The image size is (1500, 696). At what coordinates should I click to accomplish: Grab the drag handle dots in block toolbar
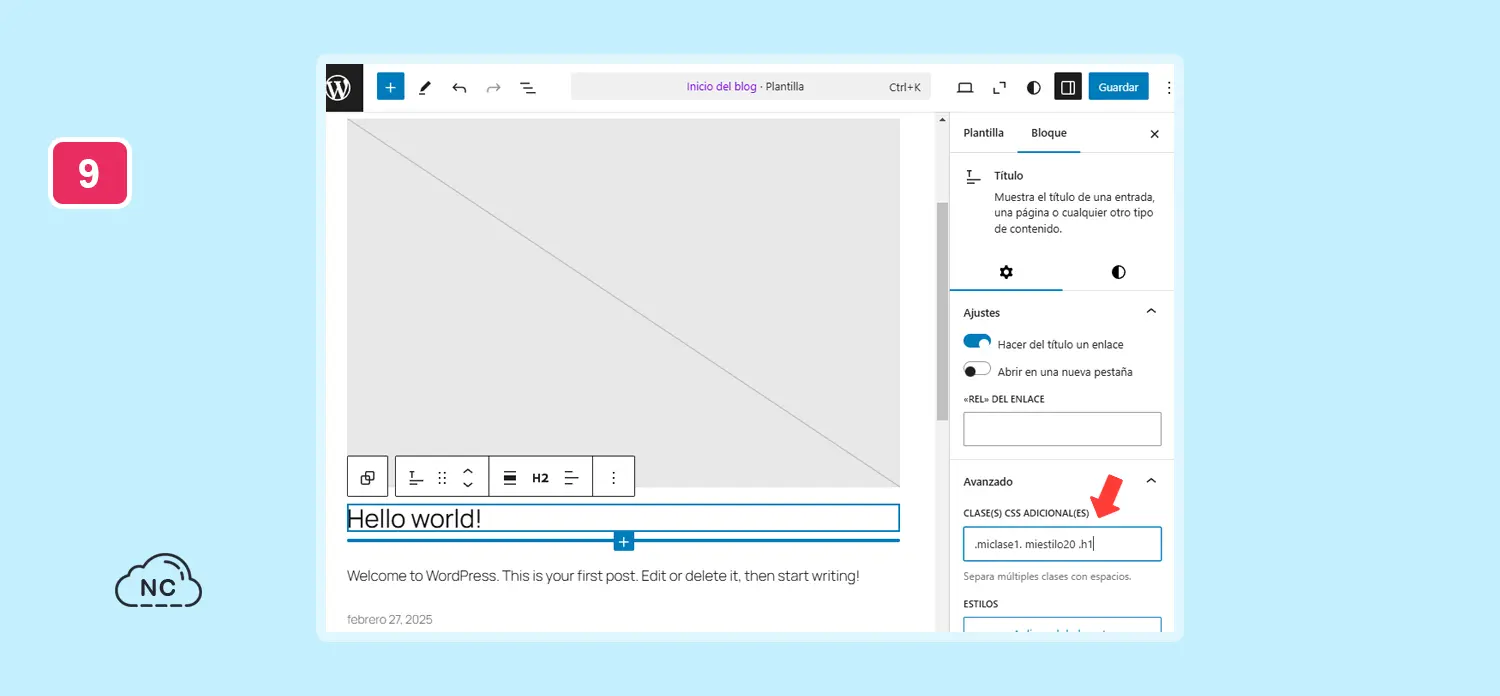(x=442, y=477)
